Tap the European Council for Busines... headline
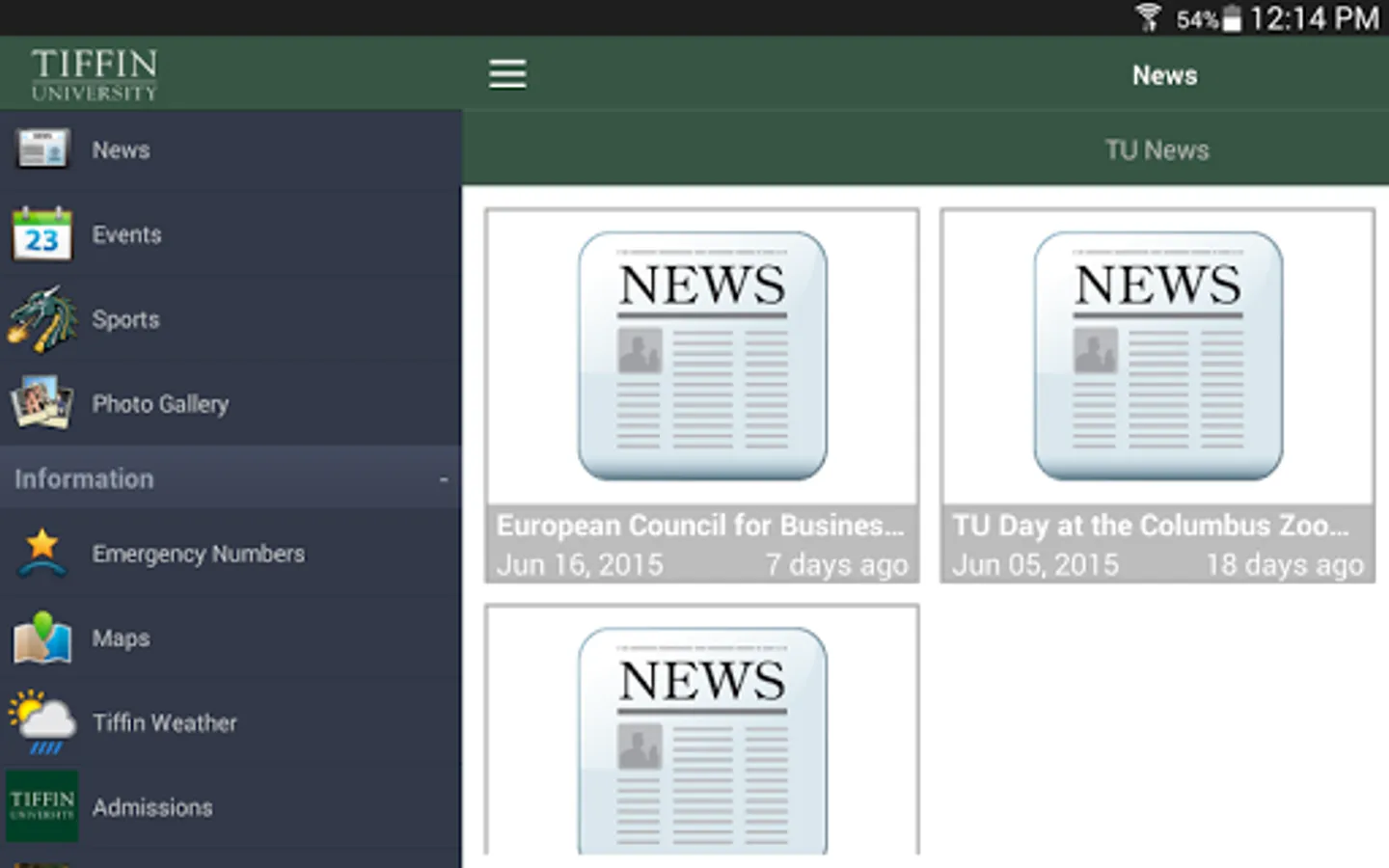Image resolution: width=1389 pixels, height=868 pixels. point(700,525)
